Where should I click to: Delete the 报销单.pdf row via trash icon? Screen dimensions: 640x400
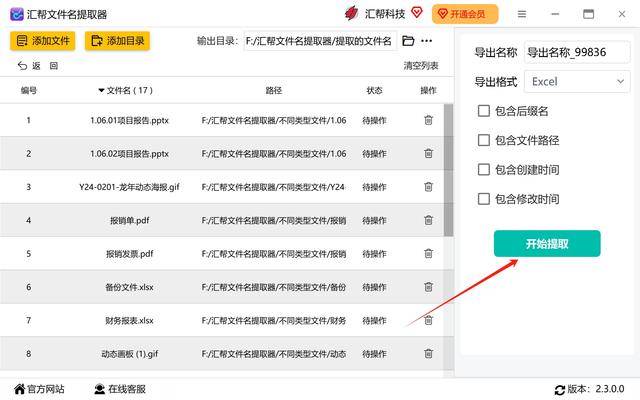click(428, 220)
